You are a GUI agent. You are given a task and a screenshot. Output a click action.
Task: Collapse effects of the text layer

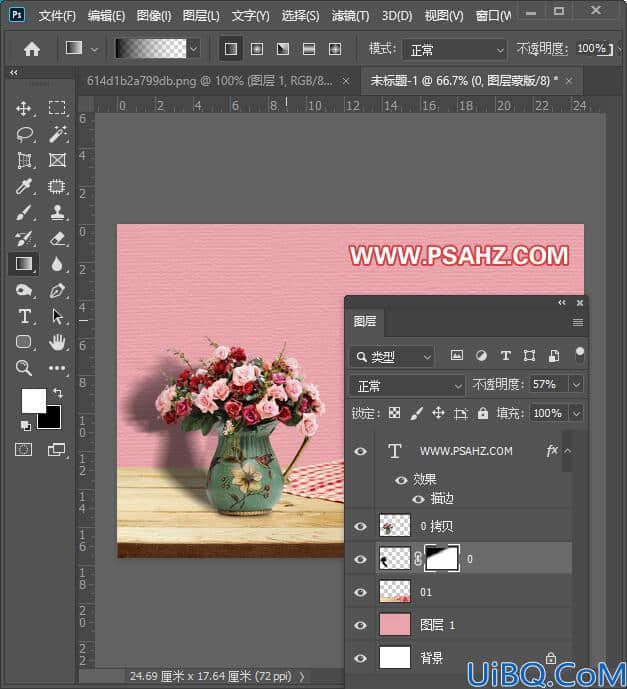pos(568,451)
